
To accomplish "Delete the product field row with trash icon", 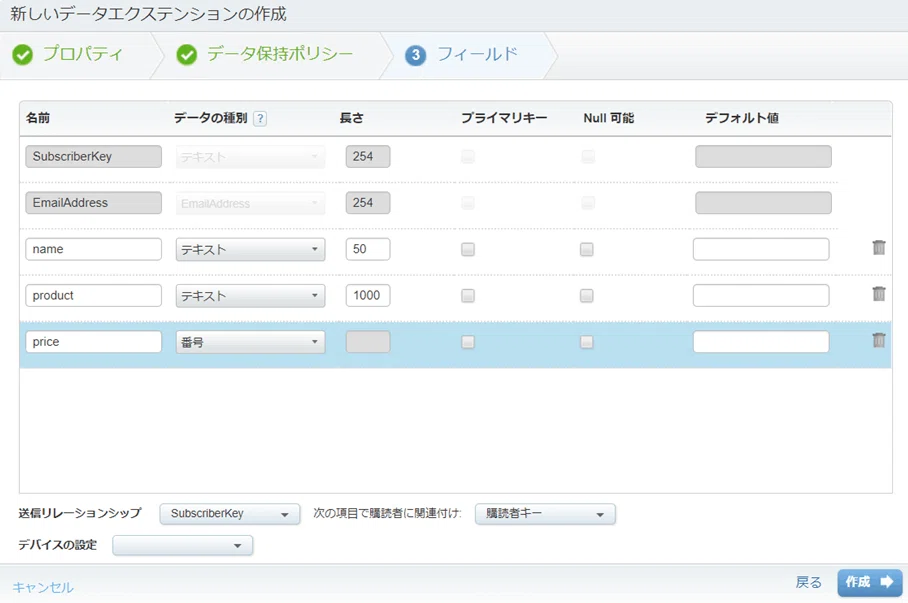I will (x=878, y=294).
